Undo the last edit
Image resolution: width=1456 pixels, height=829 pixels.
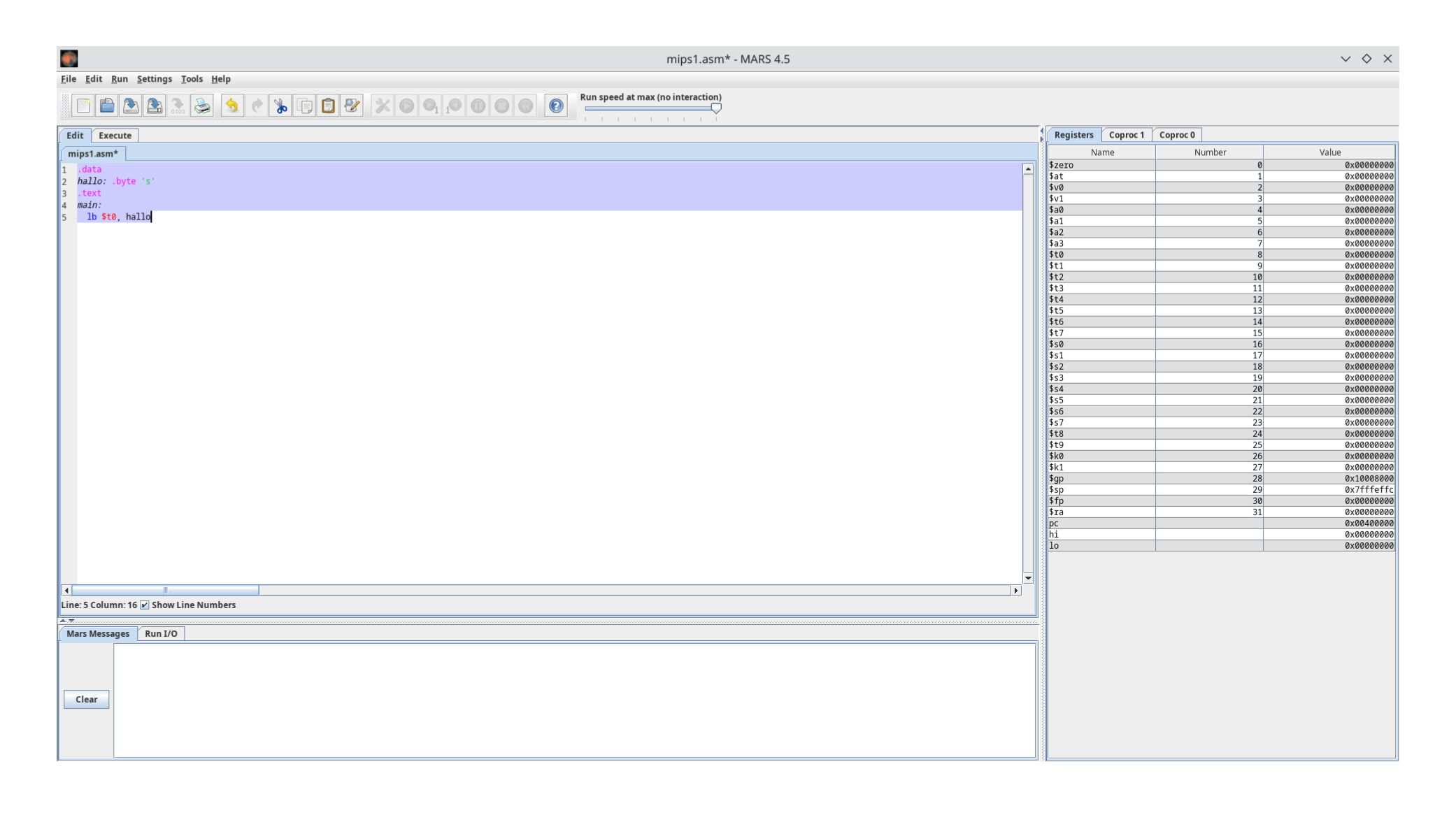(231, 106)
